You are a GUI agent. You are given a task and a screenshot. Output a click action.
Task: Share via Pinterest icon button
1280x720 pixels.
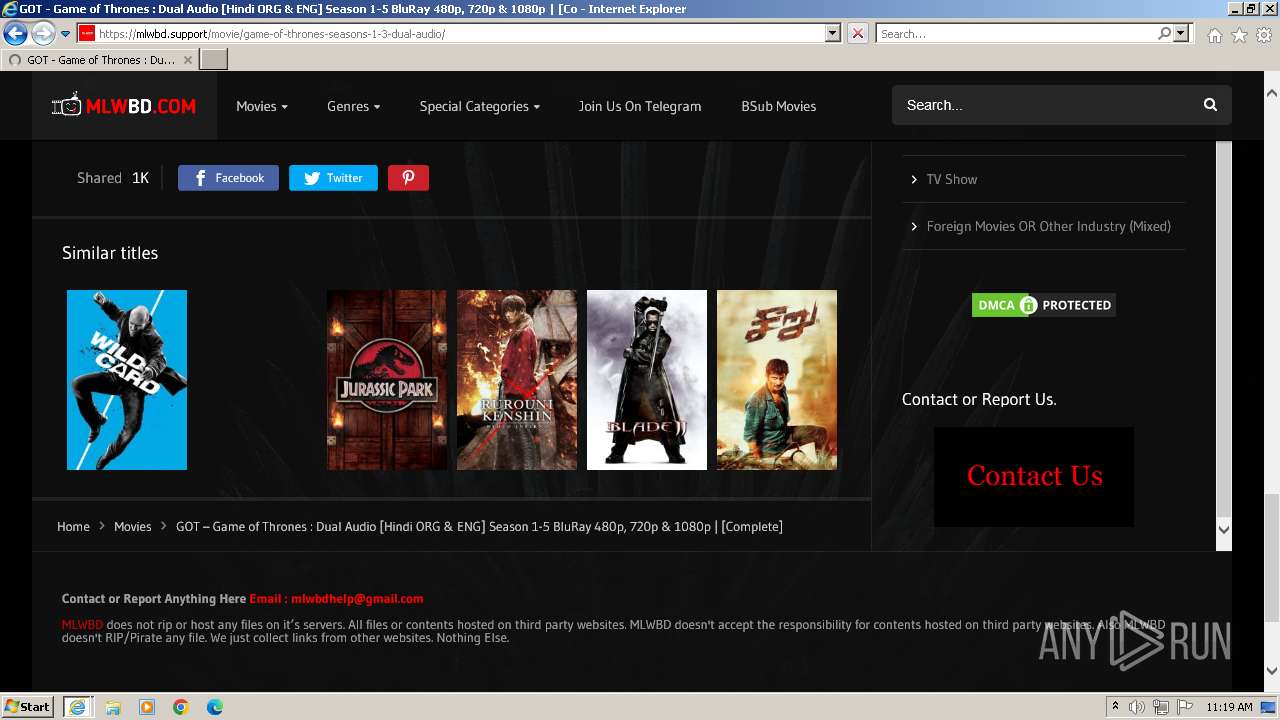click(x=408, y=178)
